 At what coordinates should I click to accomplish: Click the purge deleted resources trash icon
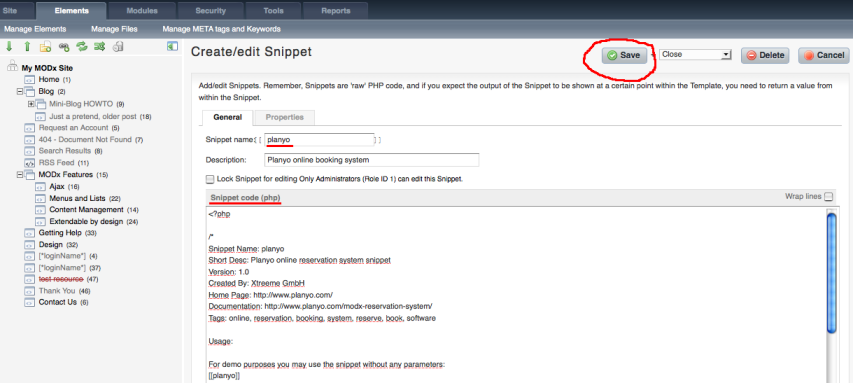point(118,47)
